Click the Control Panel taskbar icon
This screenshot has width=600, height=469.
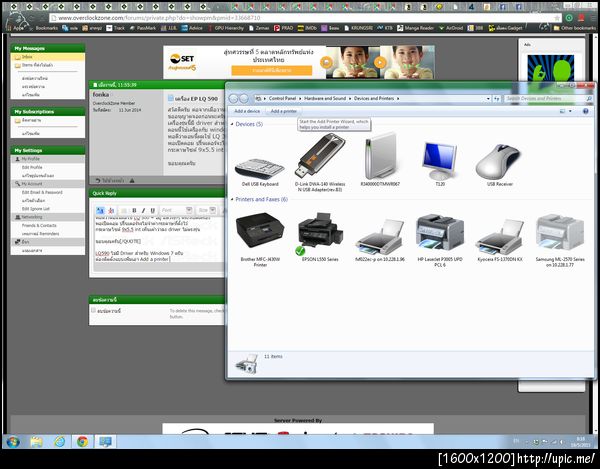point(105,442)
